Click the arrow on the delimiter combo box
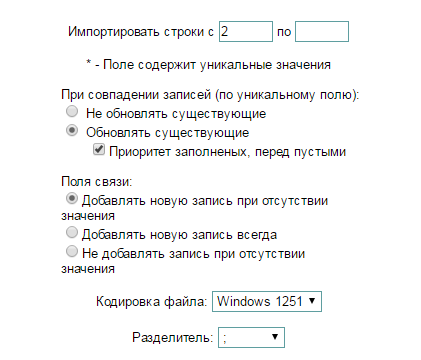Viewport: 421px width, 360px height. coord(275,337)
